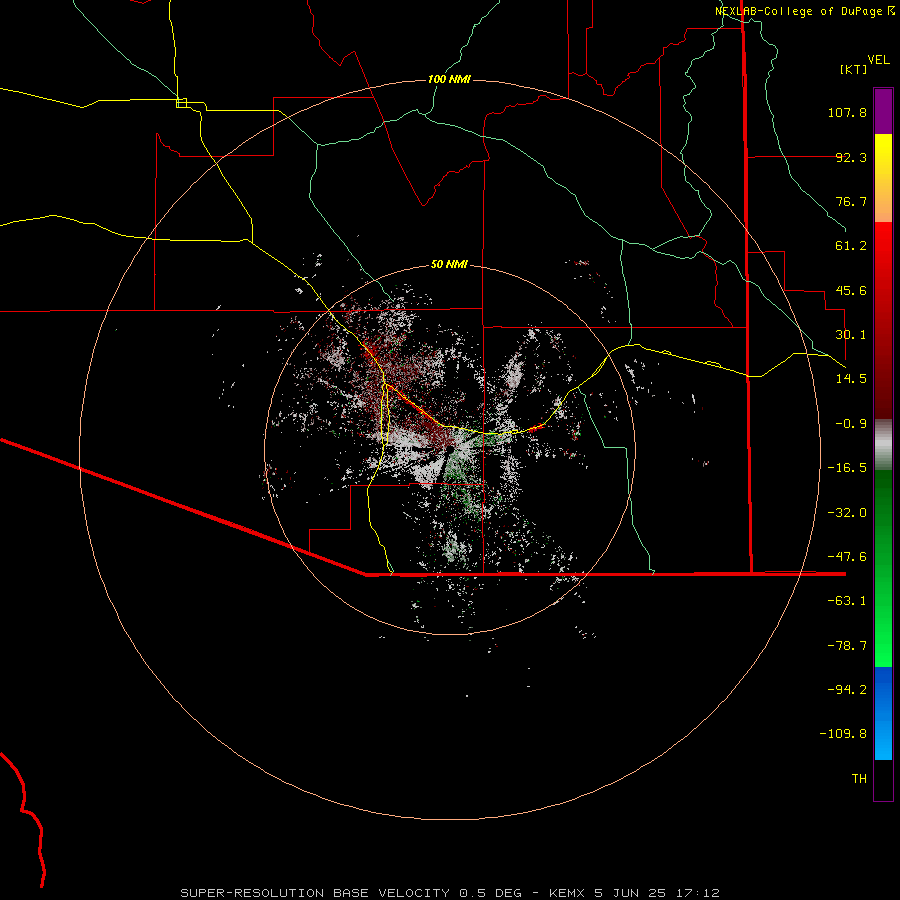Click the -63.1 velocity scale value

(x=847, y=601)
